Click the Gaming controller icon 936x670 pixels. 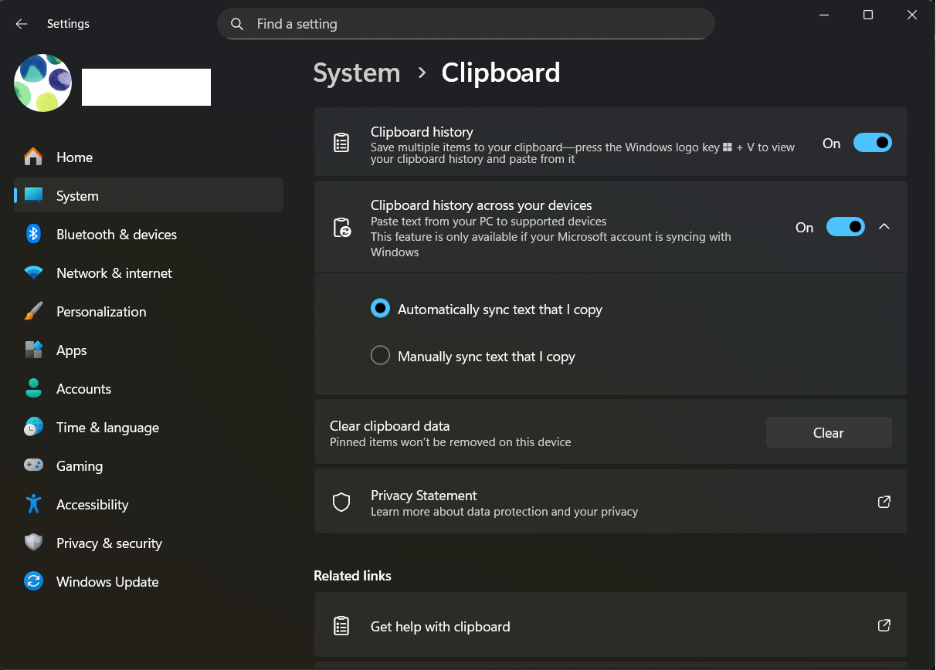tap(33, 465)
